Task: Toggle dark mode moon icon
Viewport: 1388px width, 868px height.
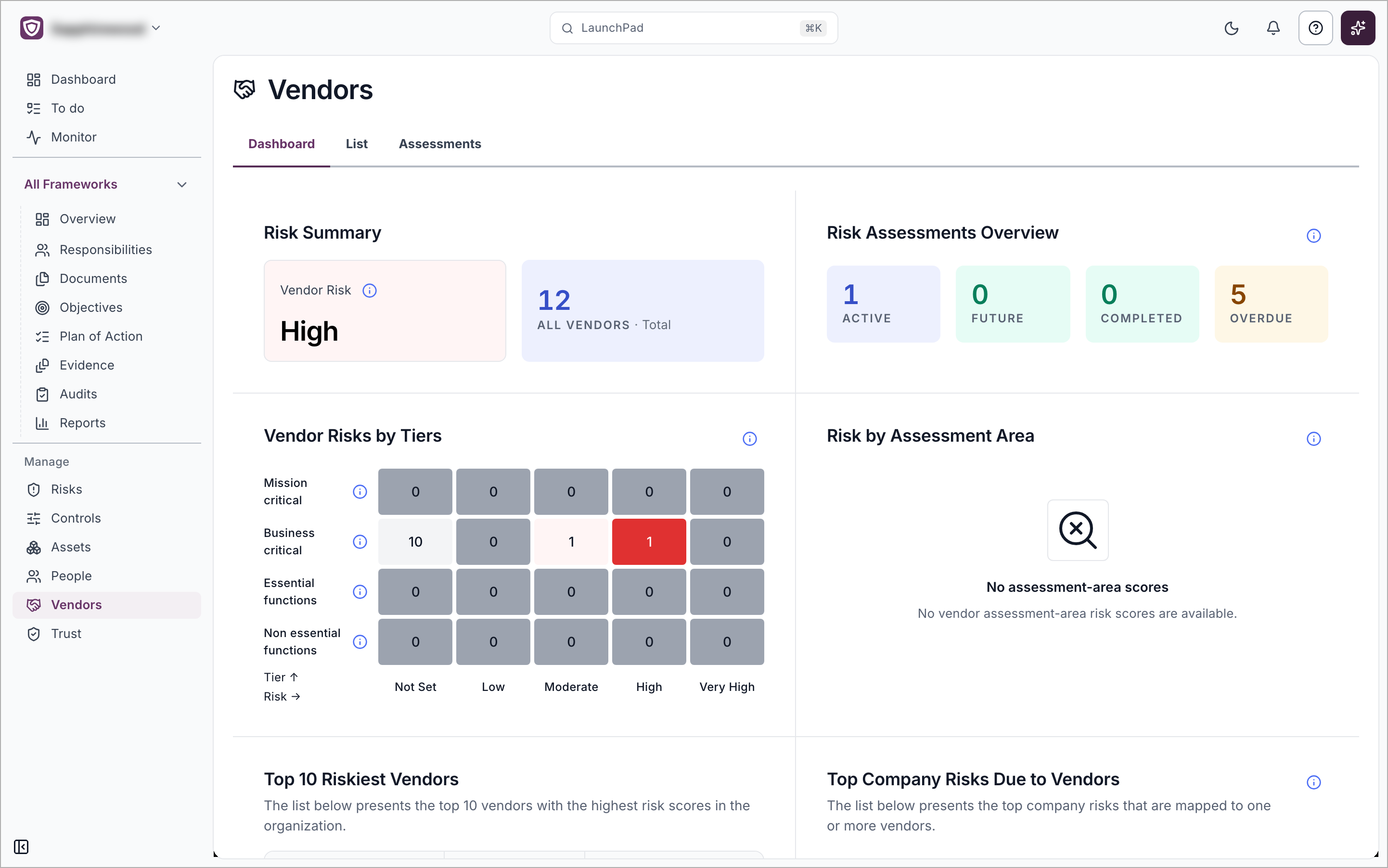Action: tap(1231, 28)
